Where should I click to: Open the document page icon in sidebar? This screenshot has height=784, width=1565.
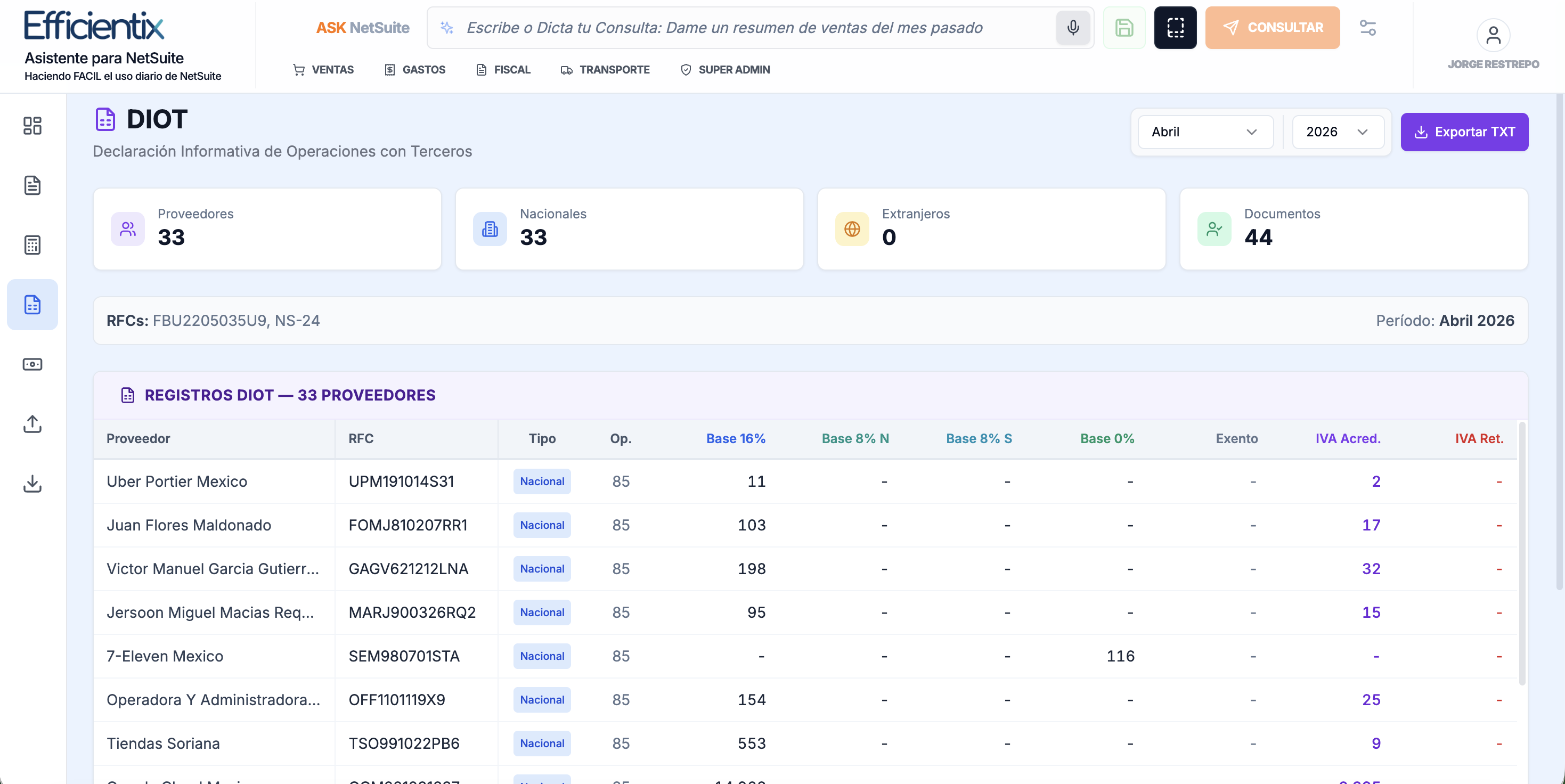(32, 185)
